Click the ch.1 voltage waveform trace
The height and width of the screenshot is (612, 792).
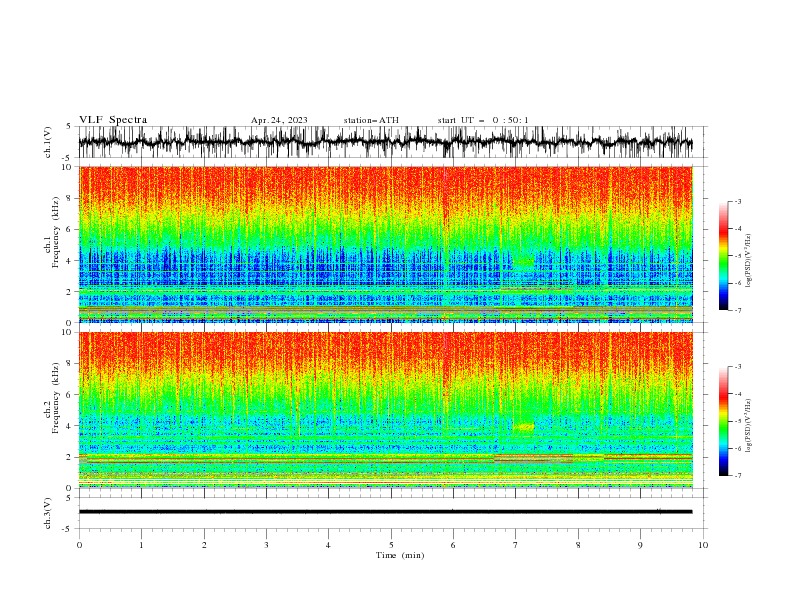pyautogui.click(x=385, y=142)
